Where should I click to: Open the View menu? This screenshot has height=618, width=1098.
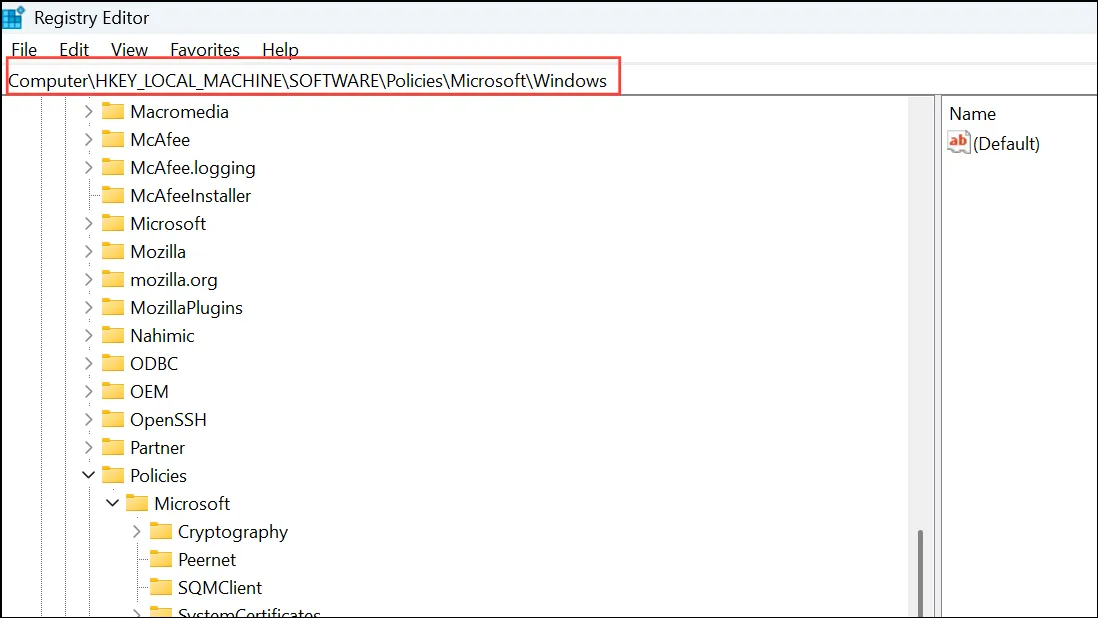click(130, 50)
